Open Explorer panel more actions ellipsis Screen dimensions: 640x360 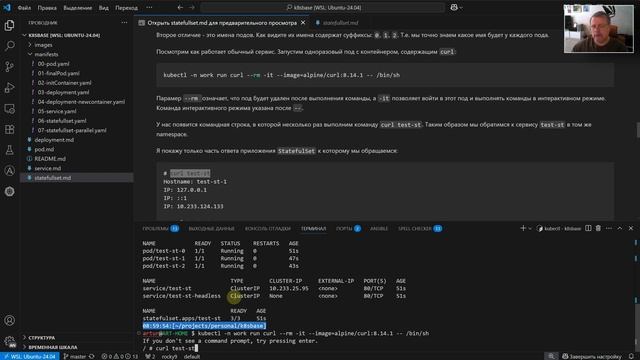pyautogui.click(x=124, y=23)
